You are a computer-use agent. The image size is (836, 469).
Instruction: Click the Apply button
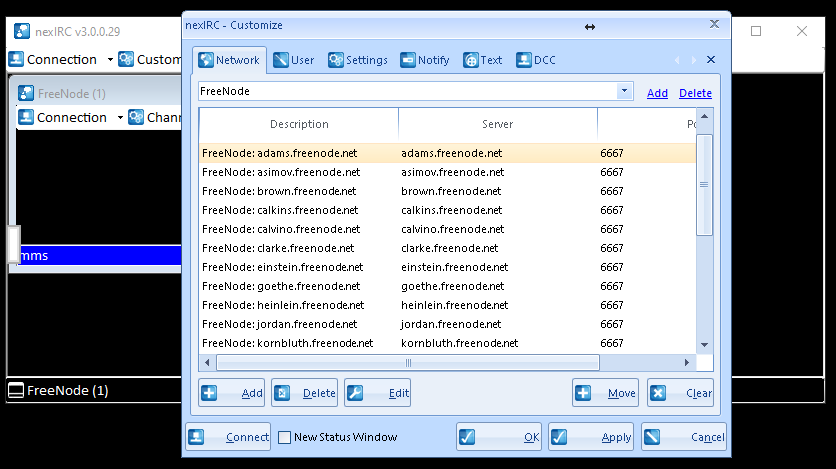click(x=591, y=437)
